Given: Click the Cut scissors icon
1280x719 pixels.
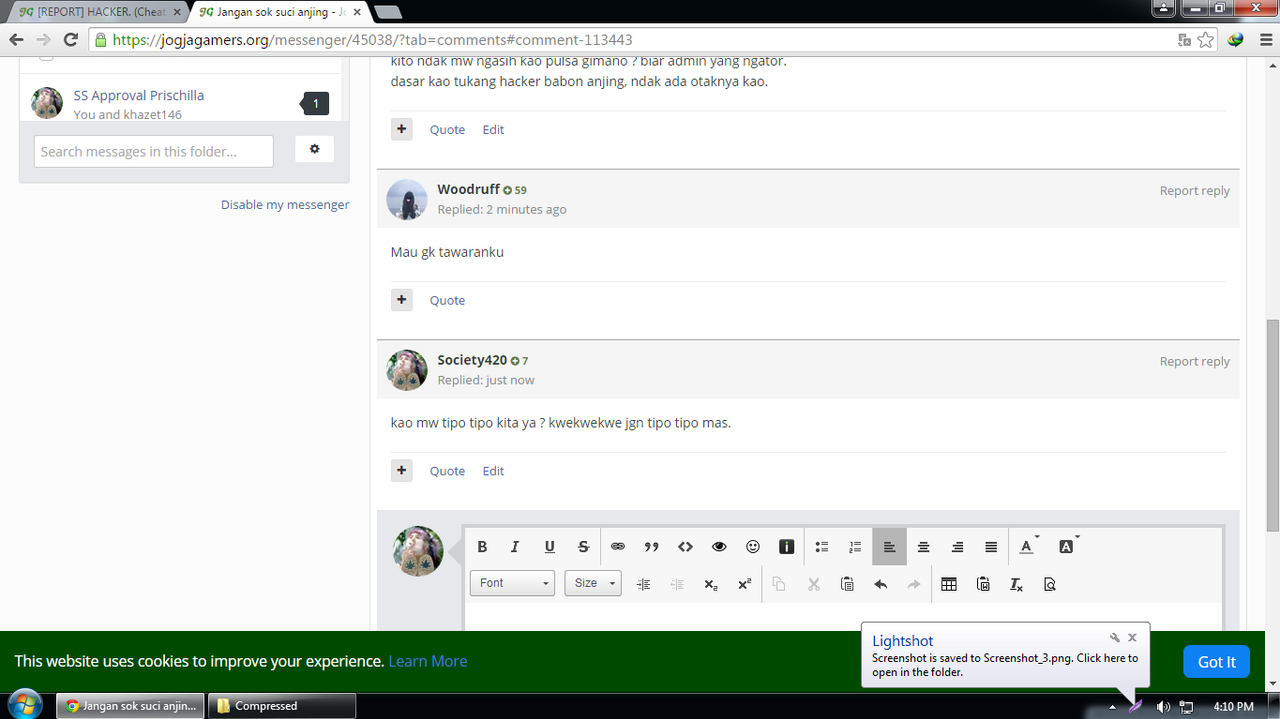Looking at the screenshot, I should coord(814,584).
